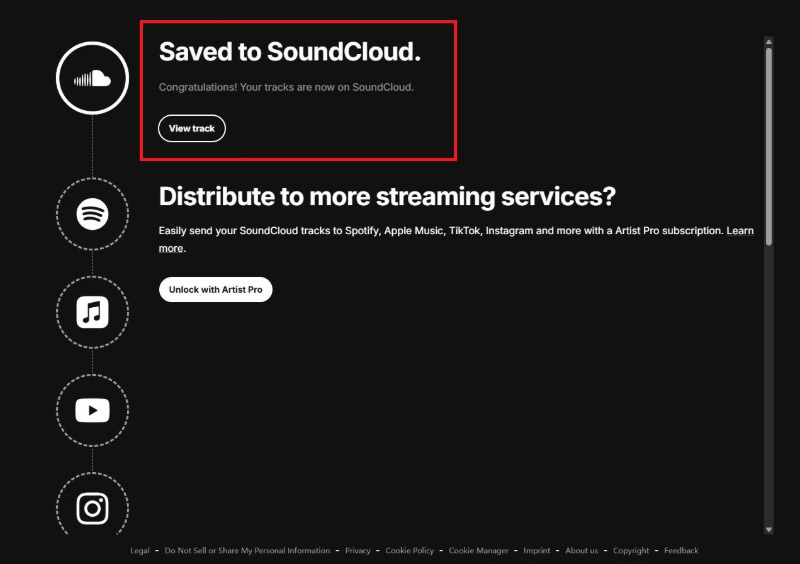800x564 pixels.
Task: Click 'Distribute to more streaming services?' heading
Action: 387,197
